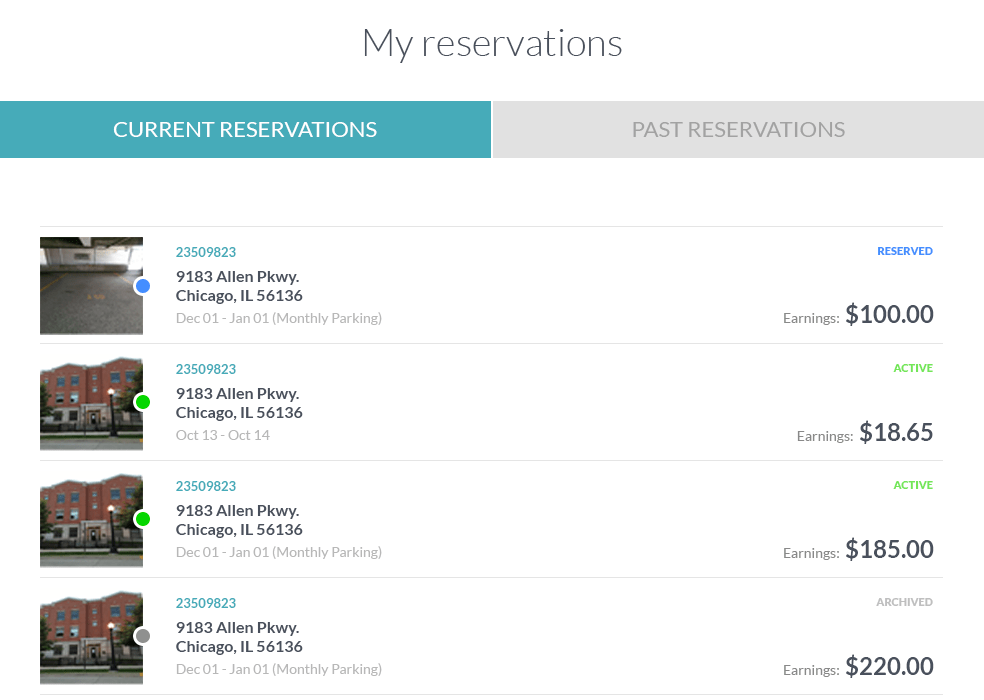This screenshot has height=700, width=984.
Task: Click the blue status dot on the first reservation
Action: pos(142,286)
